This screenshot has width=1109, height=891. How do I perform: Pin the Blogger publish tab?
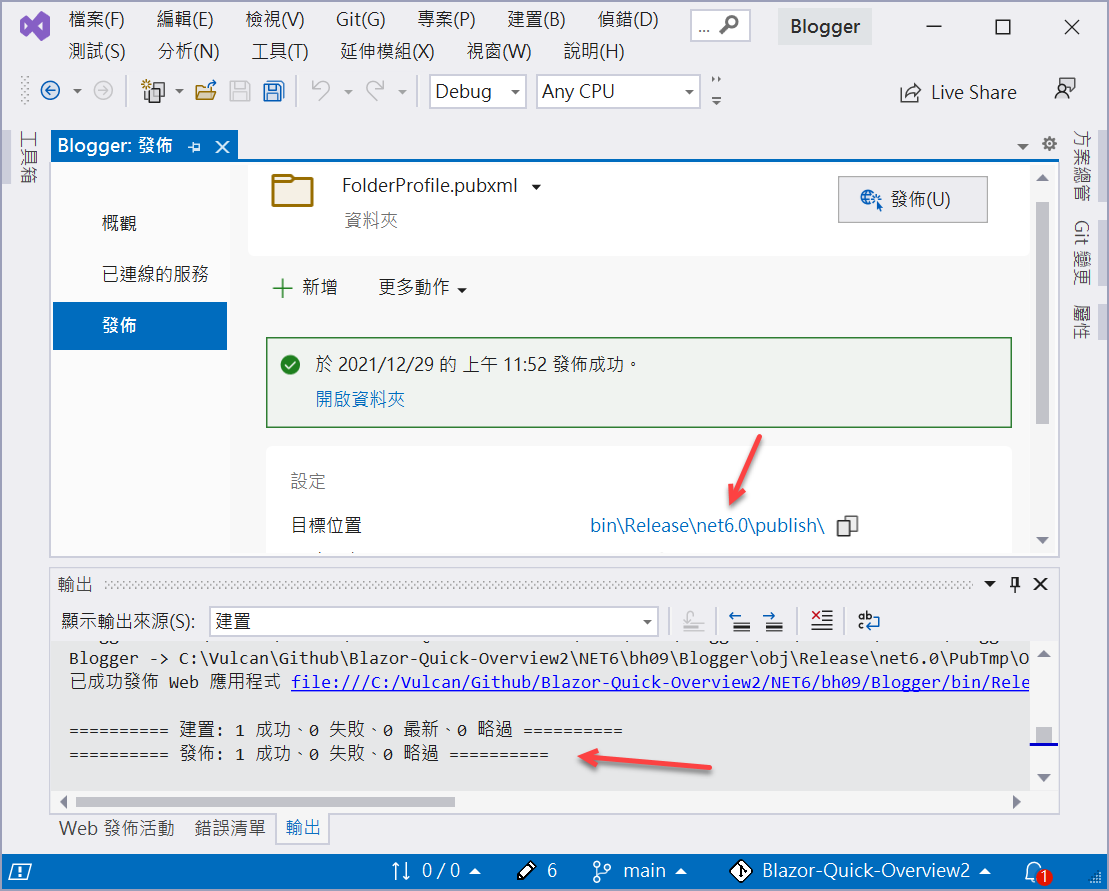[x=195, y=147]
